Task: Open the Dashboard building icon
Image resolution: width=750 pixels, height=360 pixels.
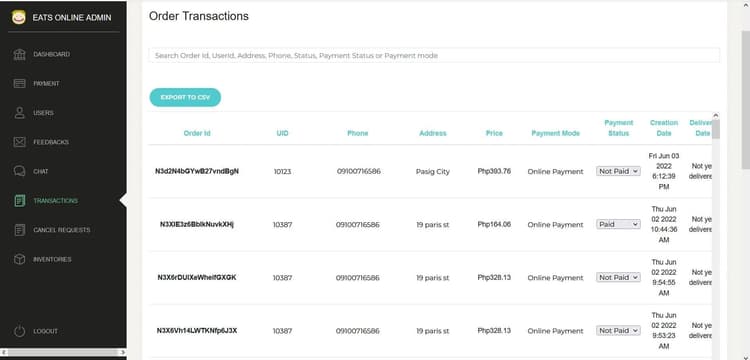Action: coord(20,55)
